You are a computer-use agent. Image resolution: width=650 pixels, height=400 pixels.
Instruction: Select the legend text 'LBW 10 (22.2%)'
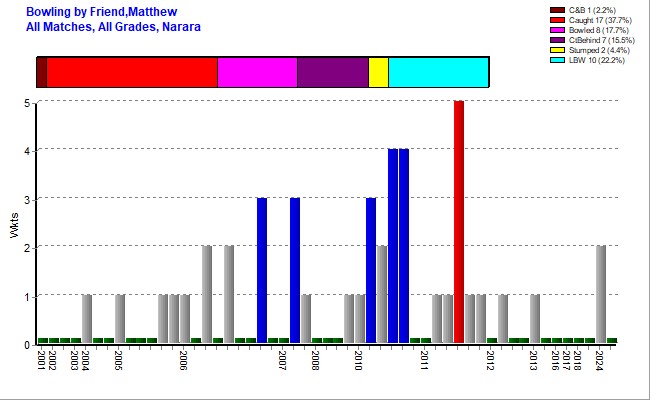tap(597, 60)
